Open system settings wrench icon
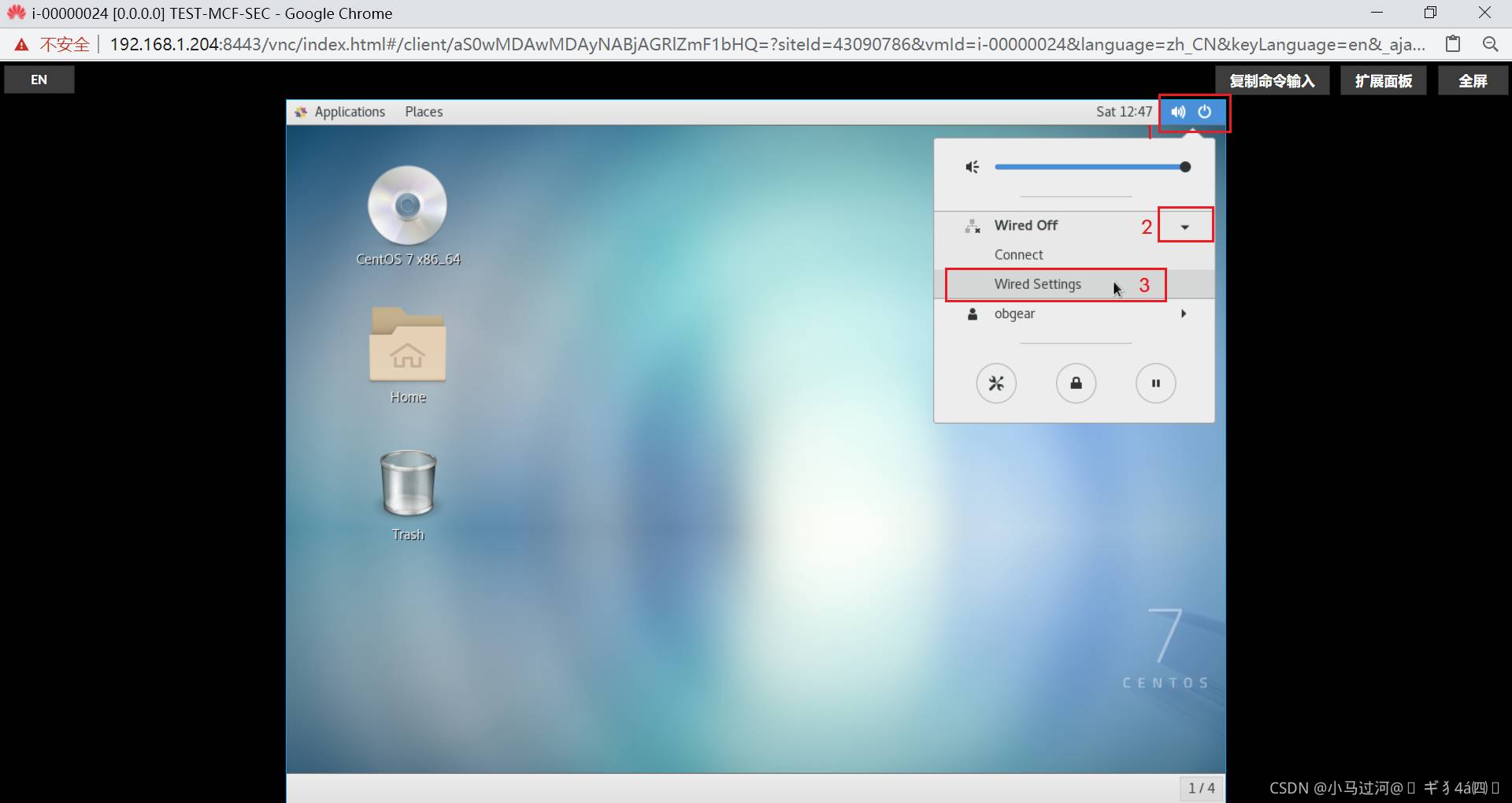 click(996, 383)
